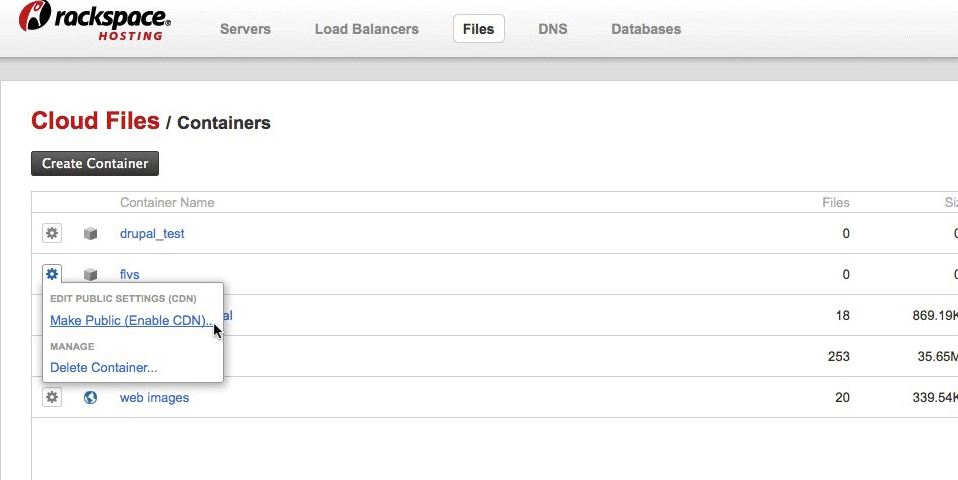Click the file count 20 for web images
Viewport: 958px width, 480px height.
pyautogui.click(x=843, y=398)
